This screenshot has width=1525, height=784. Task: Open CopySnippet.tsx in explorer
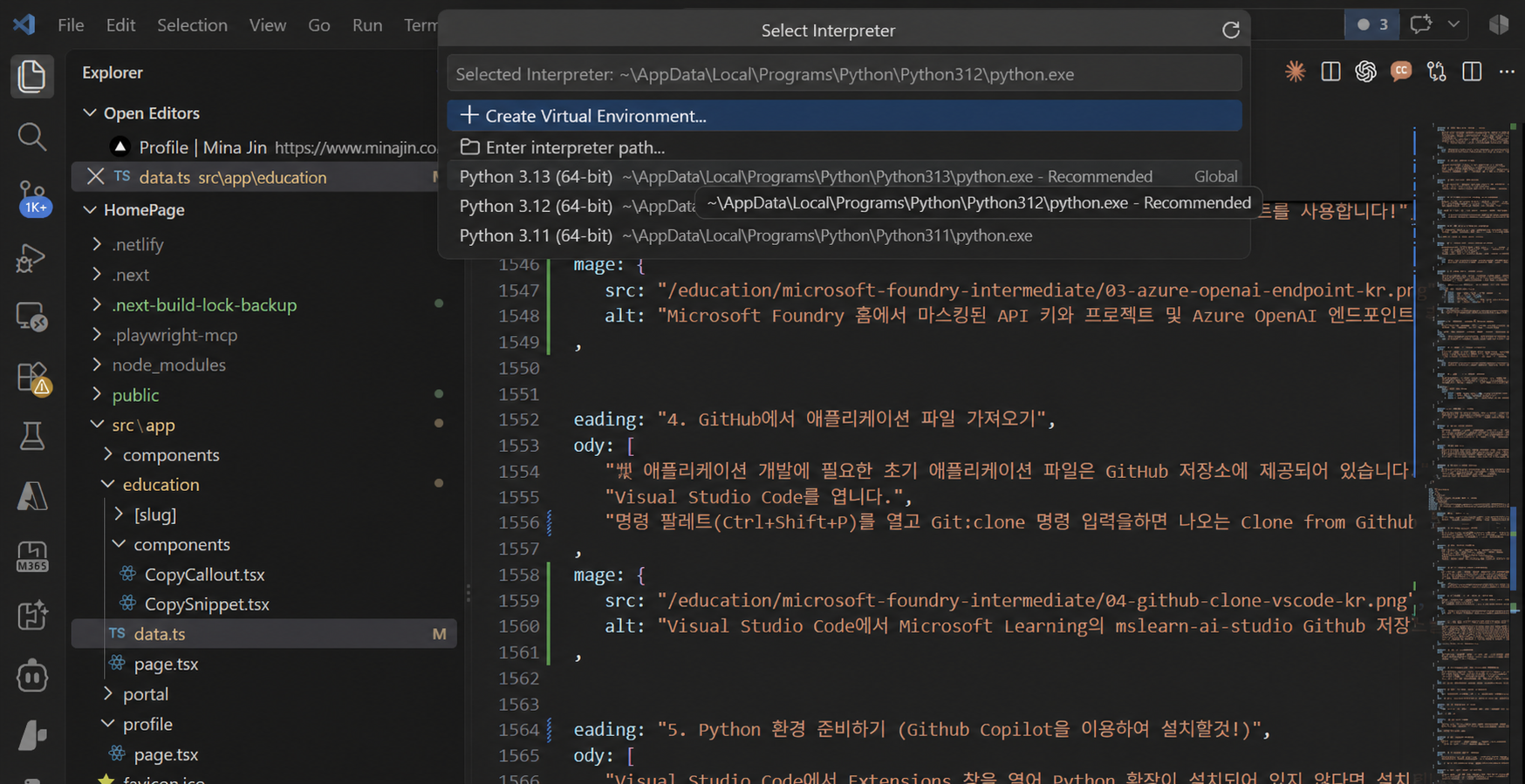pos(207,604)
